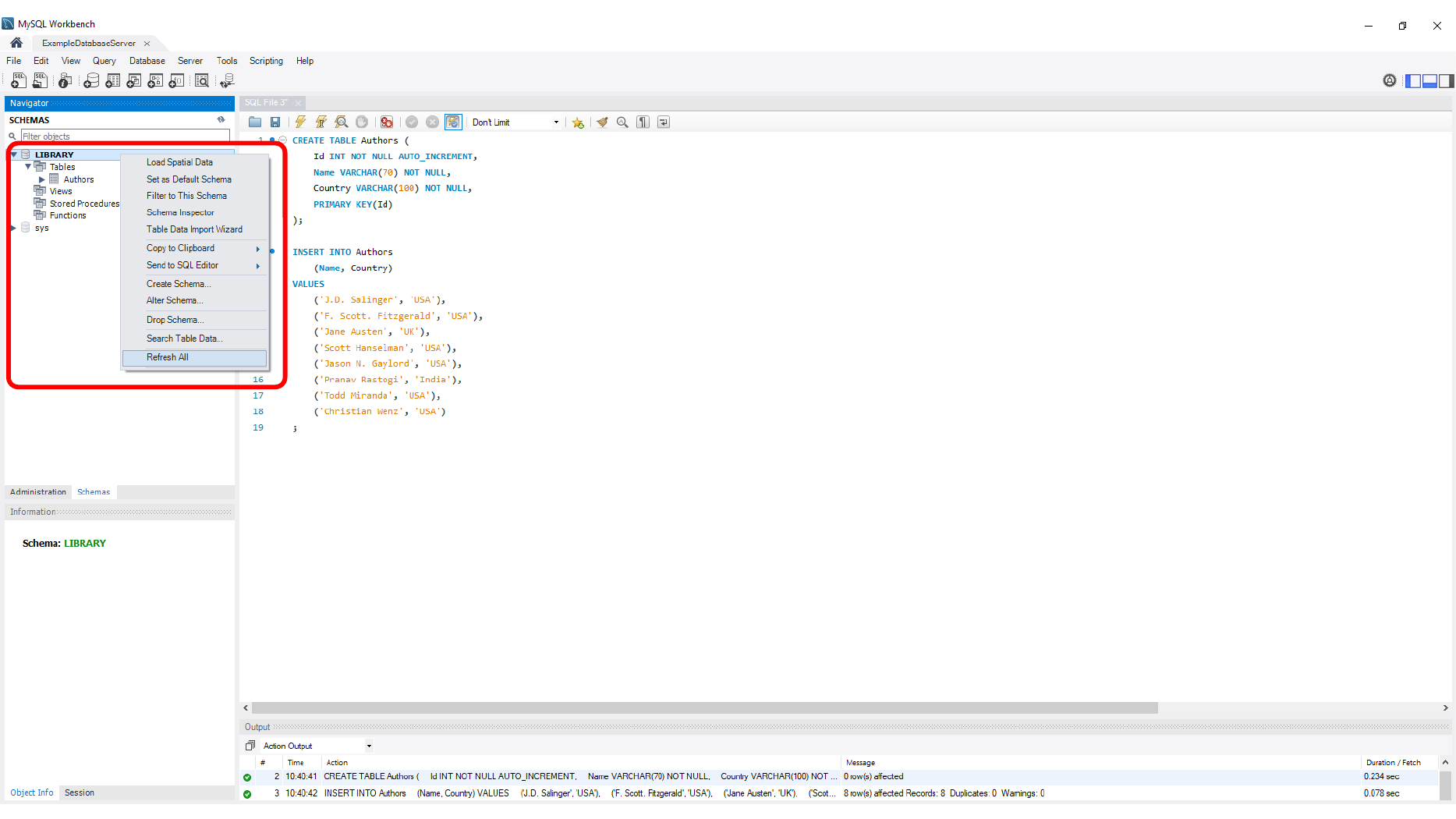
Task: Toggle invisible characters display
Action: (x=643, y=122)
